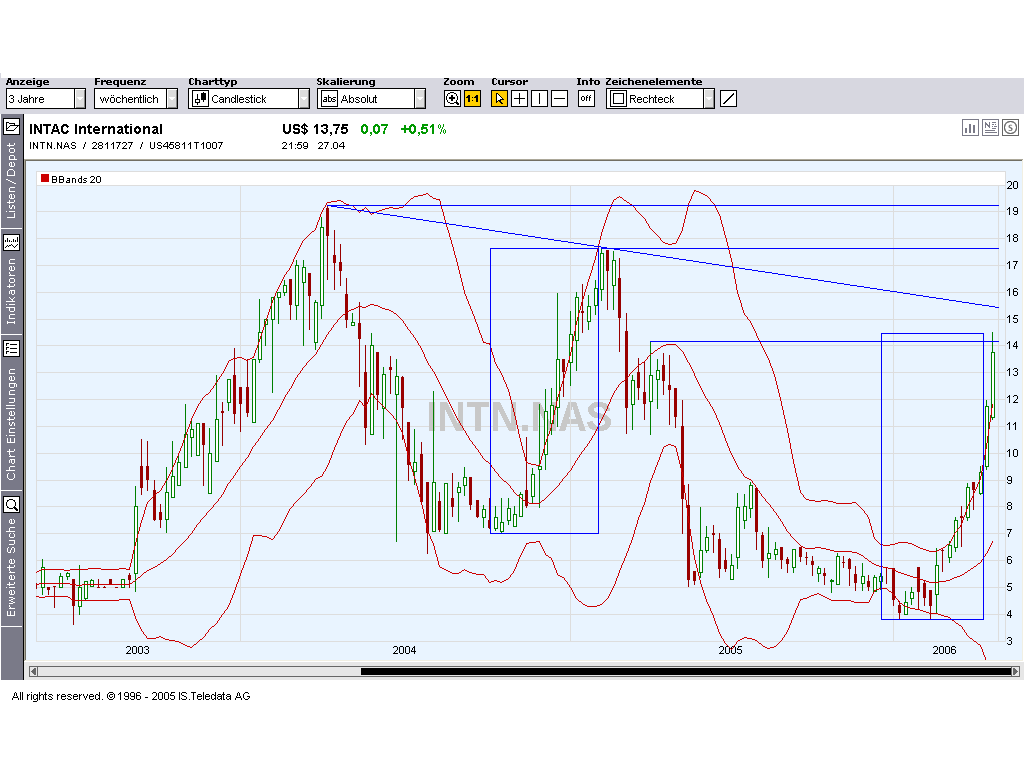
Task: Click the 2003 label on the time axis
Action: pyautogui.click(x=137, y=650)
